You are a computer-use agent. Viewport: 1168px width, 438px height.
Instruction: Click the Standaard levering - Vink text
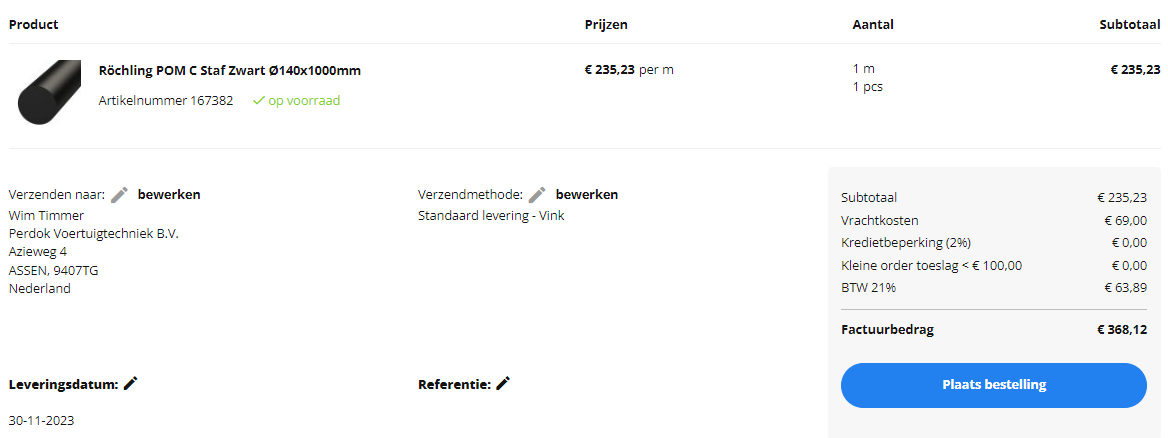pyautogui.click(x=491, y=215)
